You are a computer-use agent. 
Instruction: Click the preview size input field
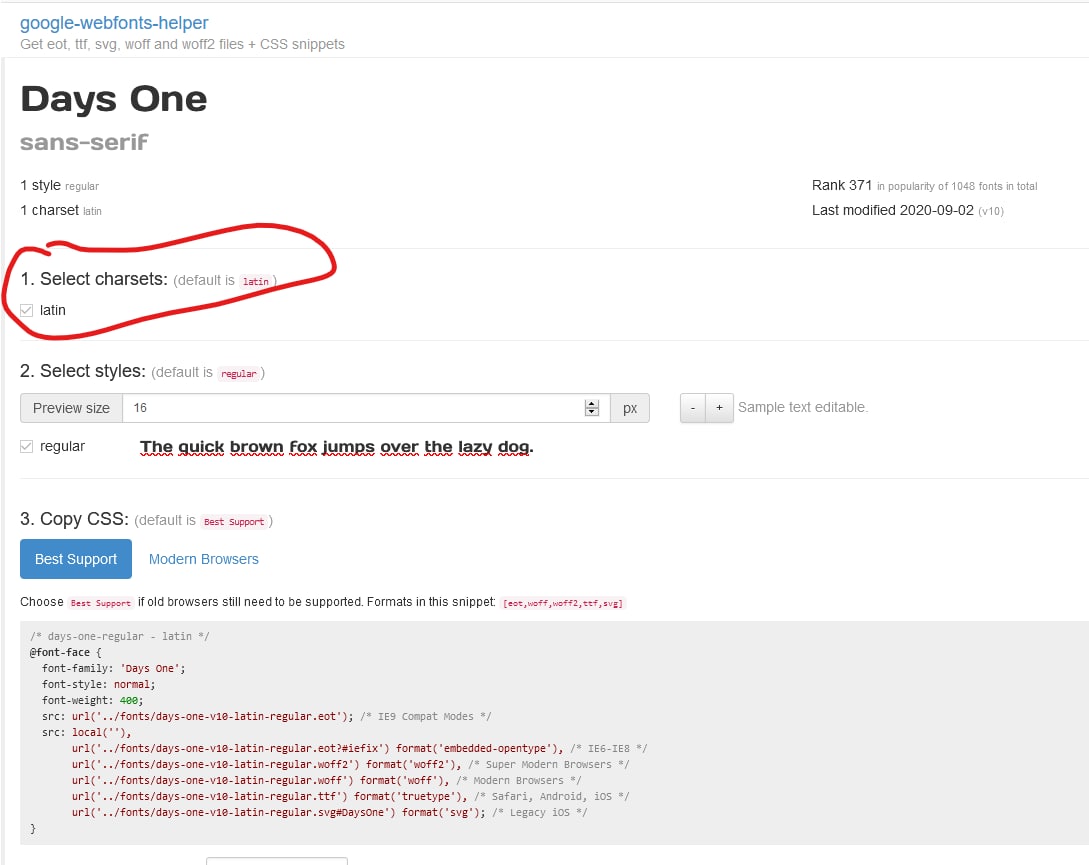pos(366,408)
